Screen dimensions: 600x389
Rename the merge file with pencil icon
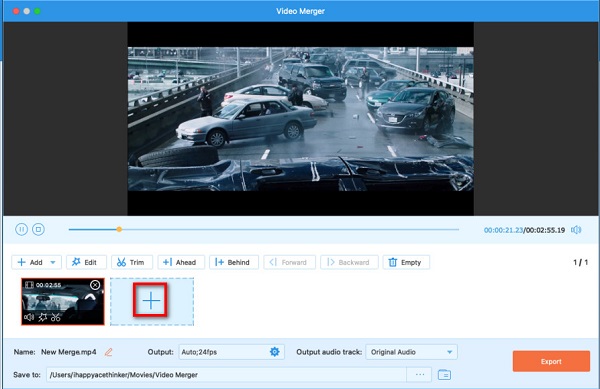coord(109,352)
